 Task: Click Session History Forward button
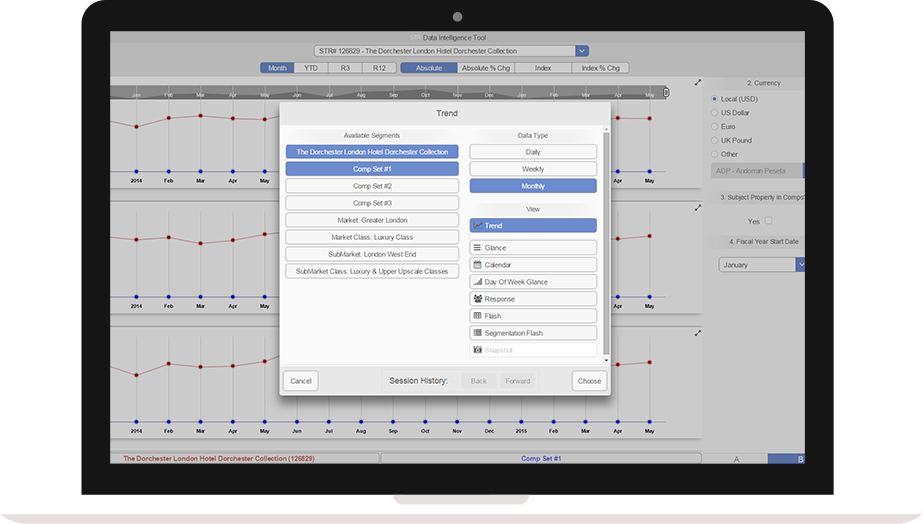point(517,381)
